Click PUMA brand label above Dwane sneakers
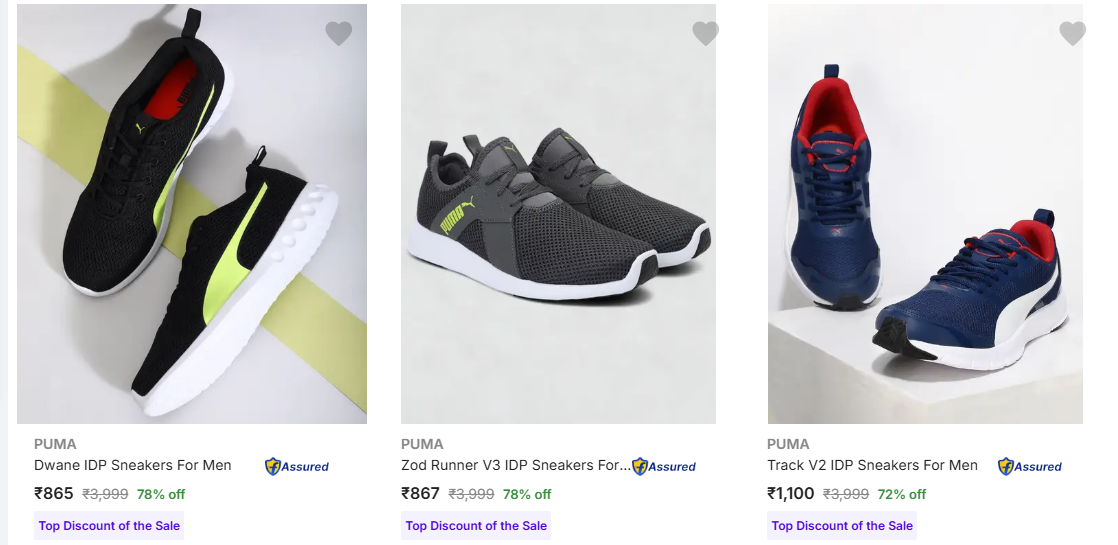This screenshot has width=1118, height=545. pyautogui.click(x=55, y=444)
